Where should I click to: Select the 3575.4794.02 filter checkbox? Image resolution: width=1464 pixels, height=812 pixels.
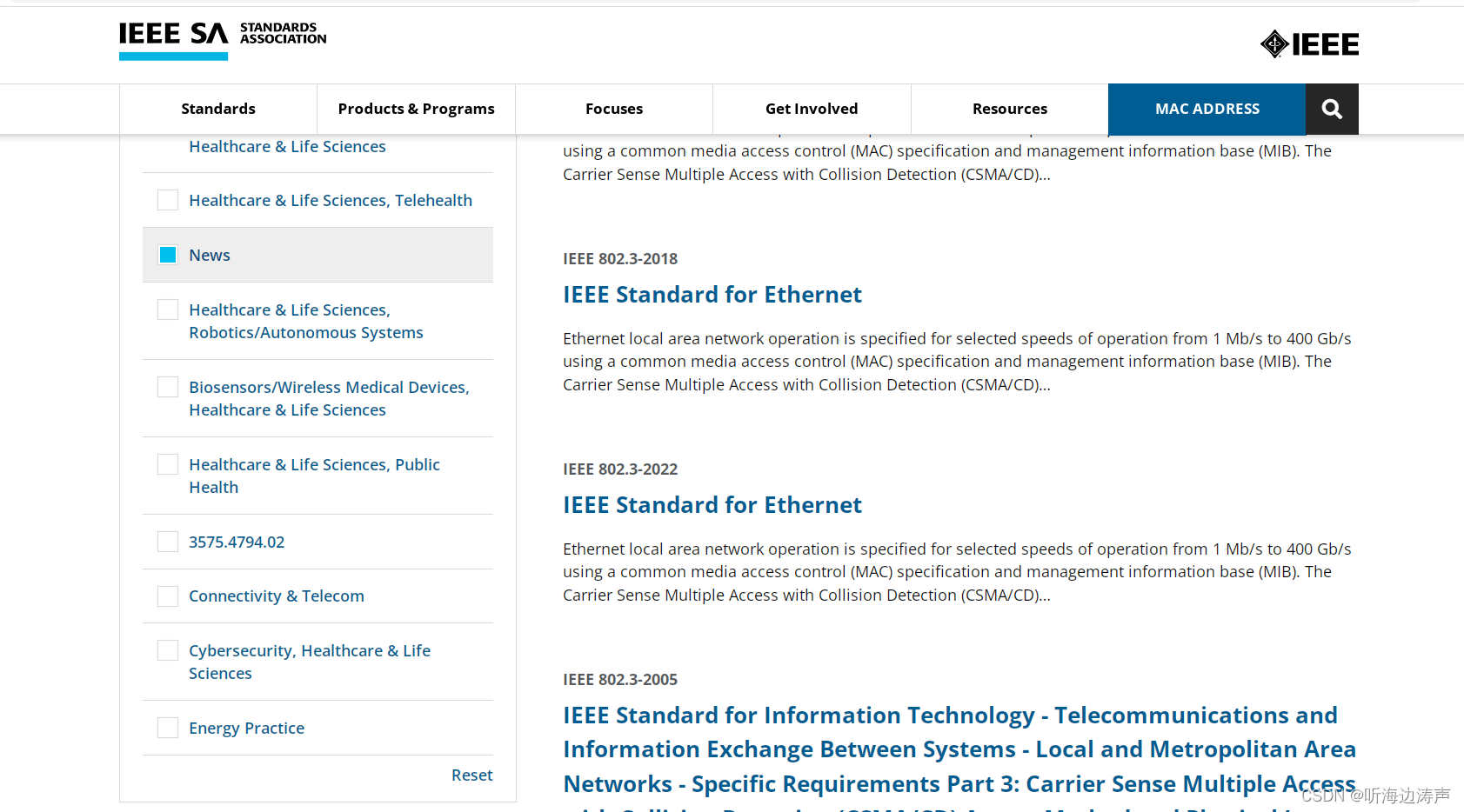167,541
